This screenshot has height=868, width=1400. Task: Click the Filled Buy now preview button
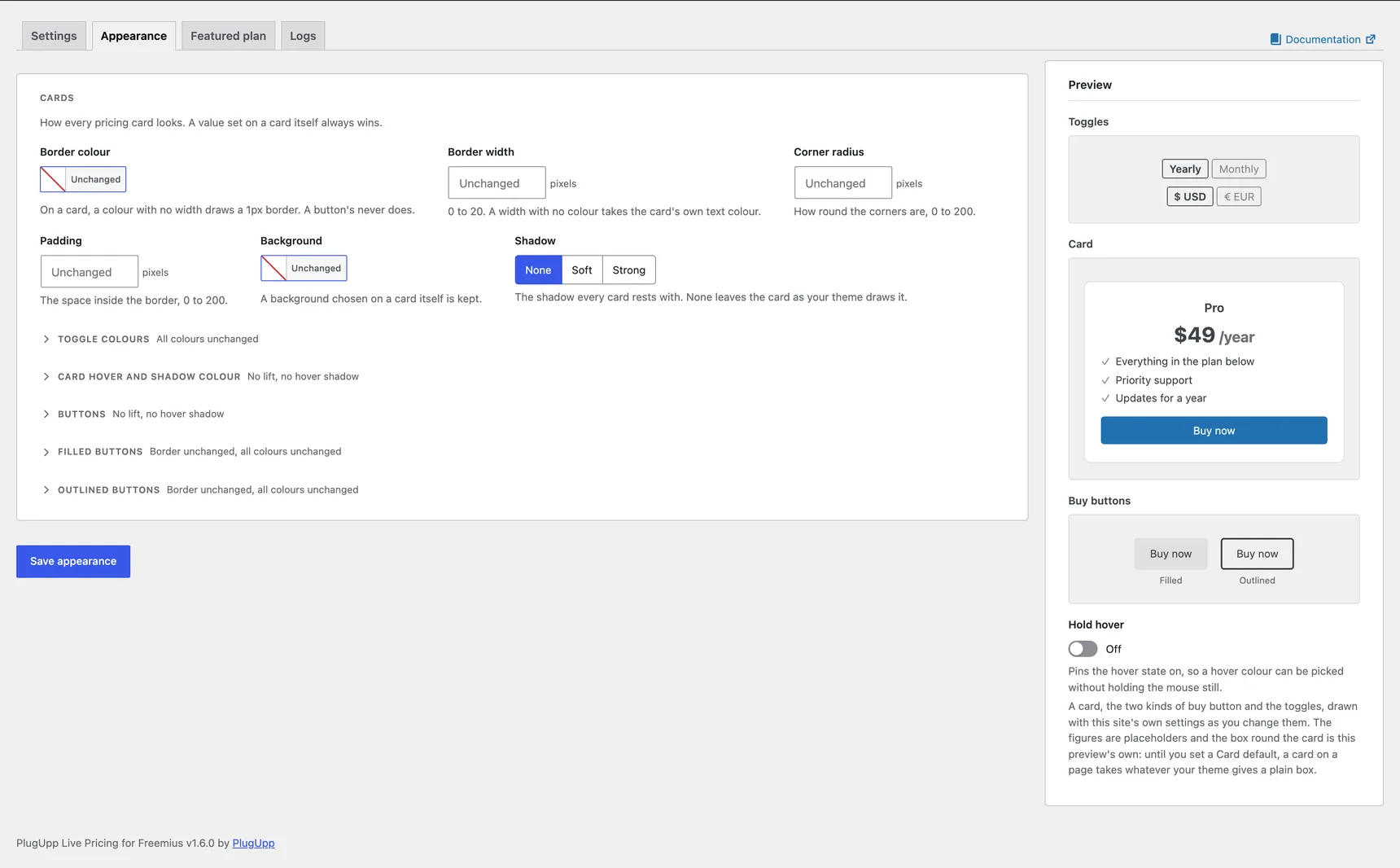pos(1170,554)
